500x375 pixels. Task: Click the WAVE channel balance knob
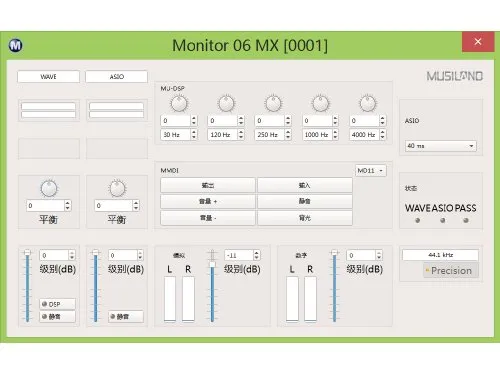pos(49,189)
